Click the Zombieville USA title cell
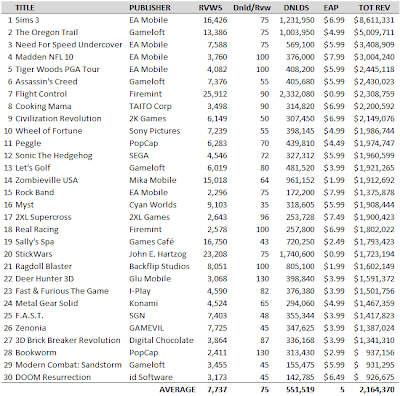400x396 pixels. point(47,180)
